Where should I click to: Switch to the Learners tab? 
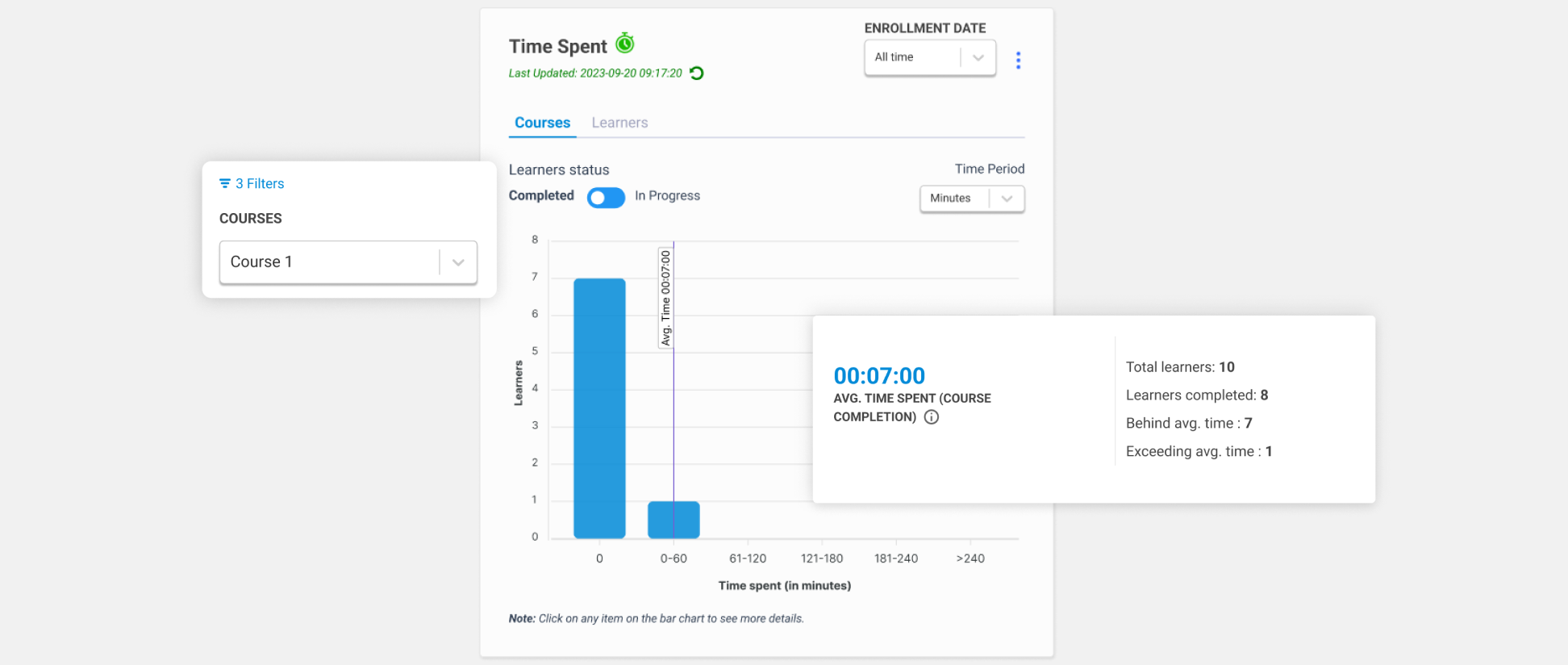click(x=619, y=123)
